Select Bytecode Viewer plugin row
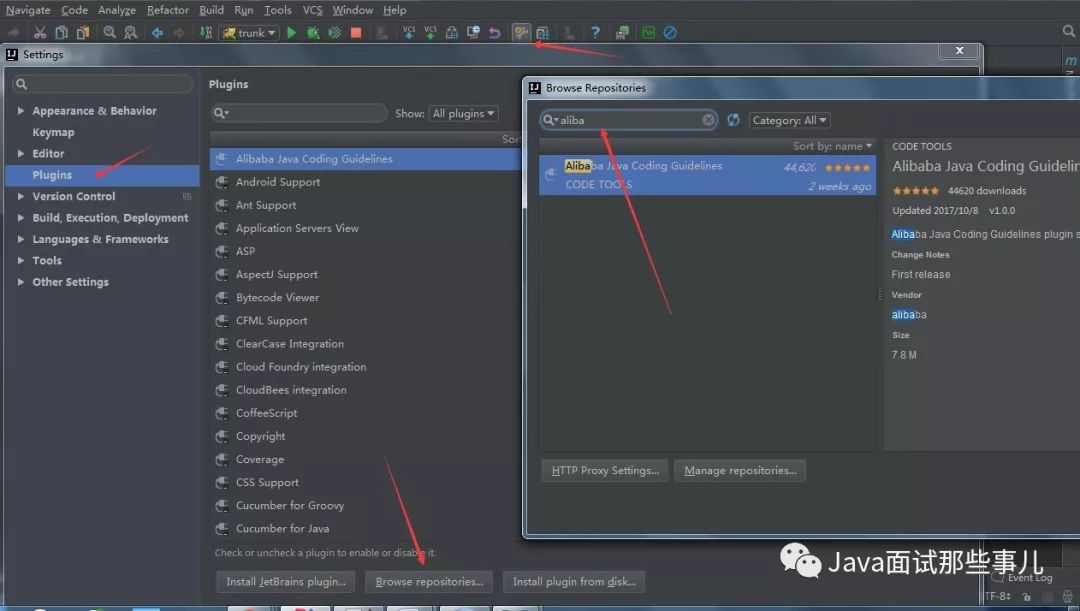Viewport: 1080px width, 611px height. pos(366,298)
